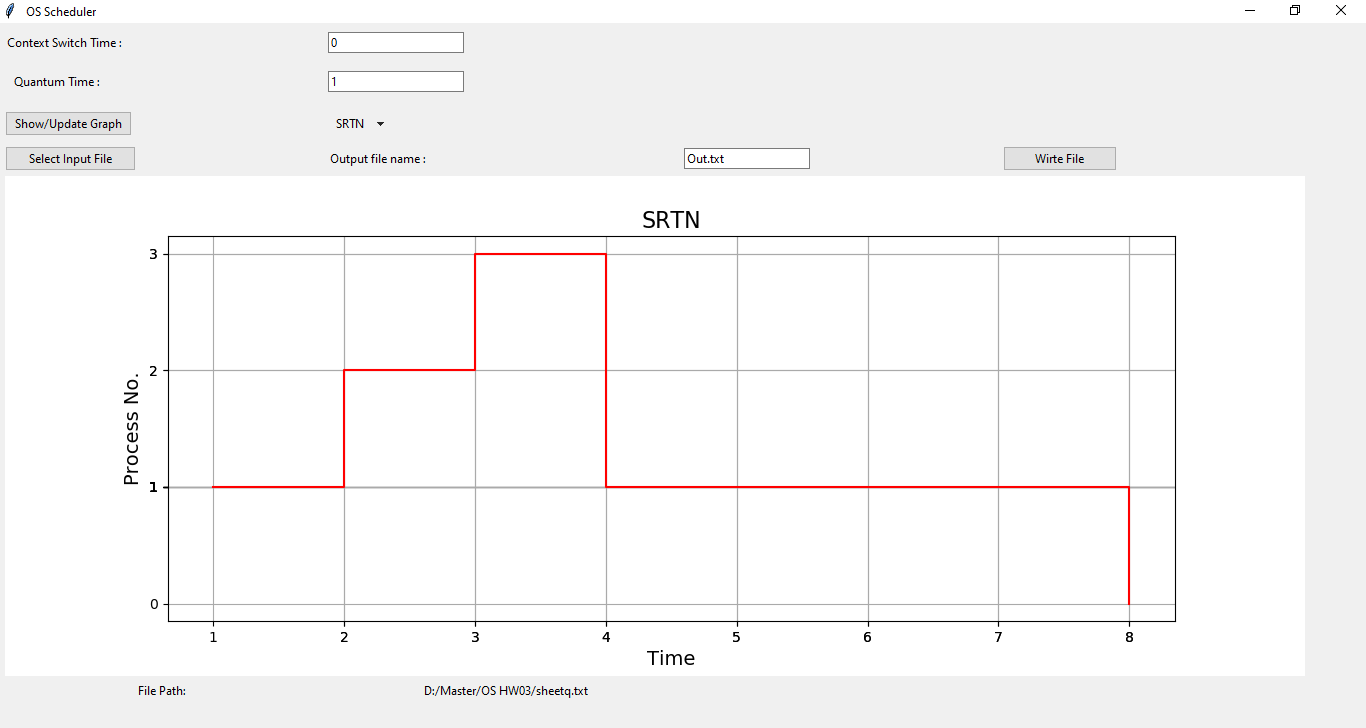This screenshot has height=728, width=1366.
Task: Restore down the OS Scheduler window
Action: 1295,11
